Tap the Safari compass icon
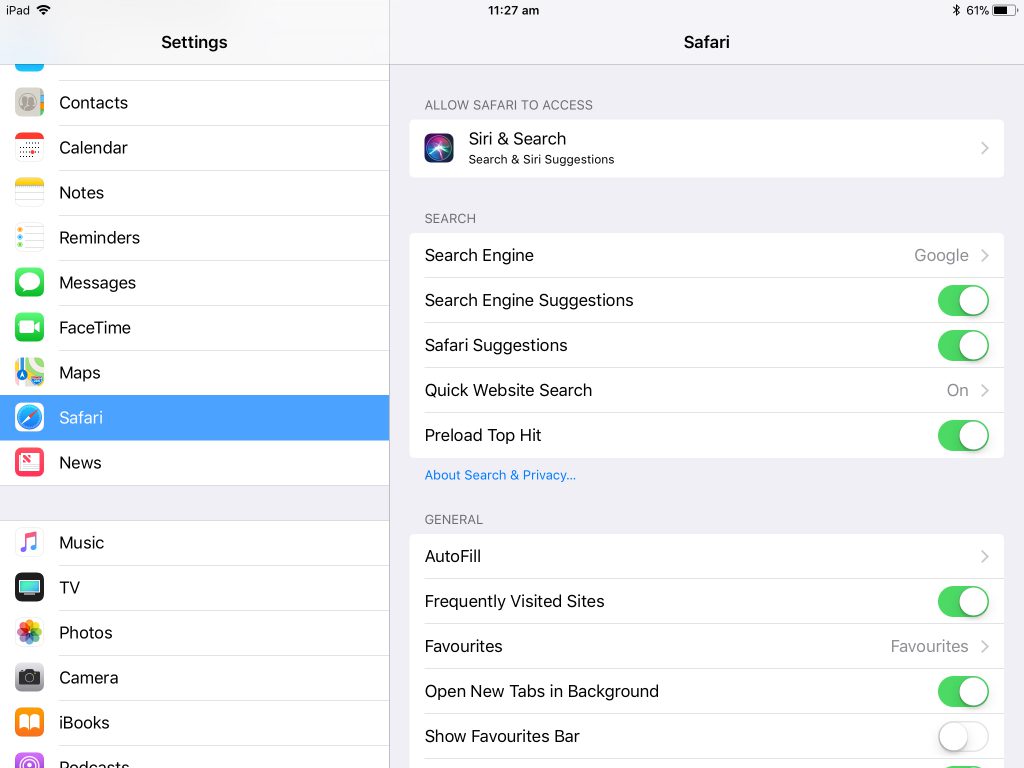The height and width of the screenshot is (768, 1024). coord(29,418)
